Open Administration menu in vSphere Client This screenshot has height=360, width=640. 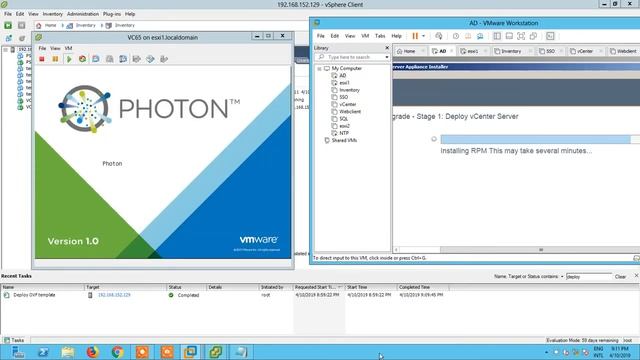[x=83, y=14]
